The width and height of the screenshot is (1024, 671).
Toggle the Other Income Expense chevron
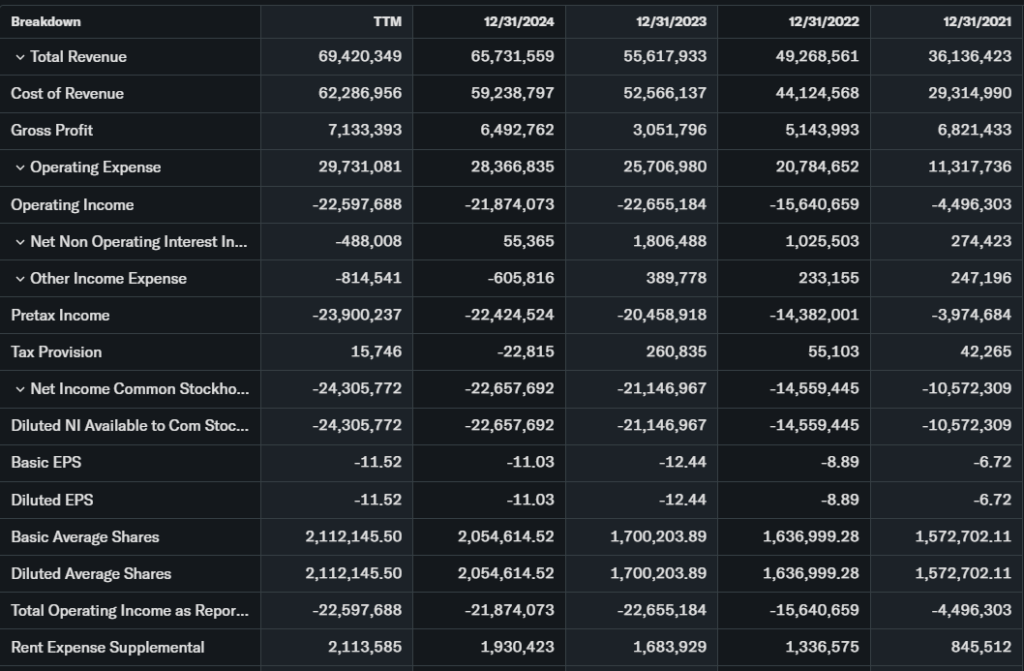20,279
